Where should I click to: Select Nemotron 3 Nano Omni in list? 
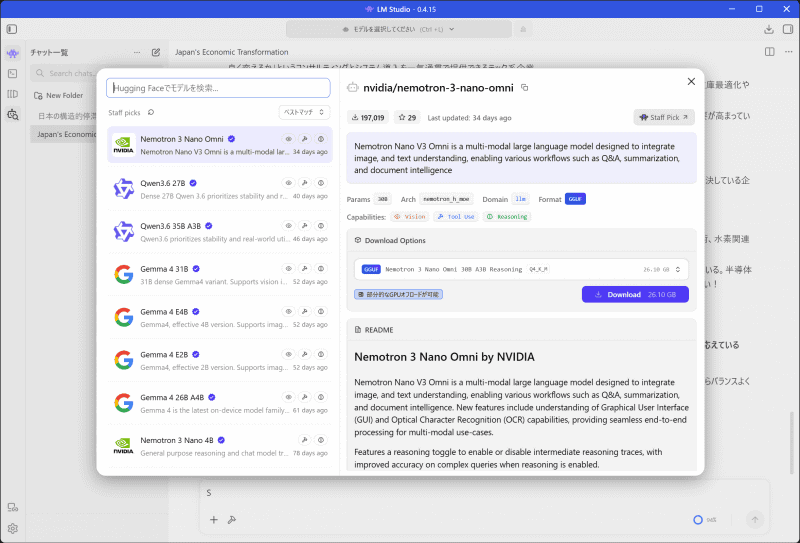219,145
